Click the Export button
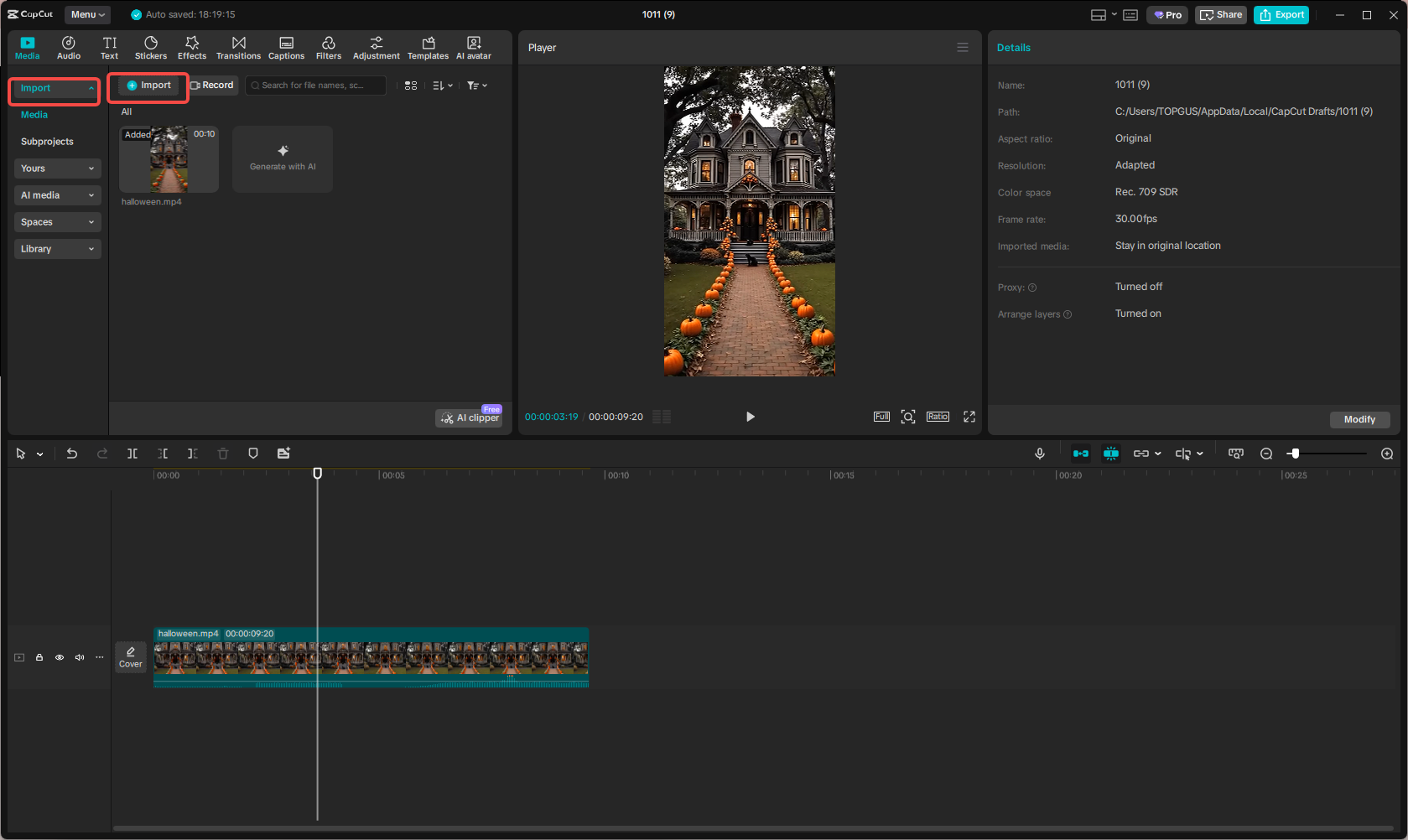Image resolution: width=1408 pixels, height=840 pixels. tap(1281, 14)
